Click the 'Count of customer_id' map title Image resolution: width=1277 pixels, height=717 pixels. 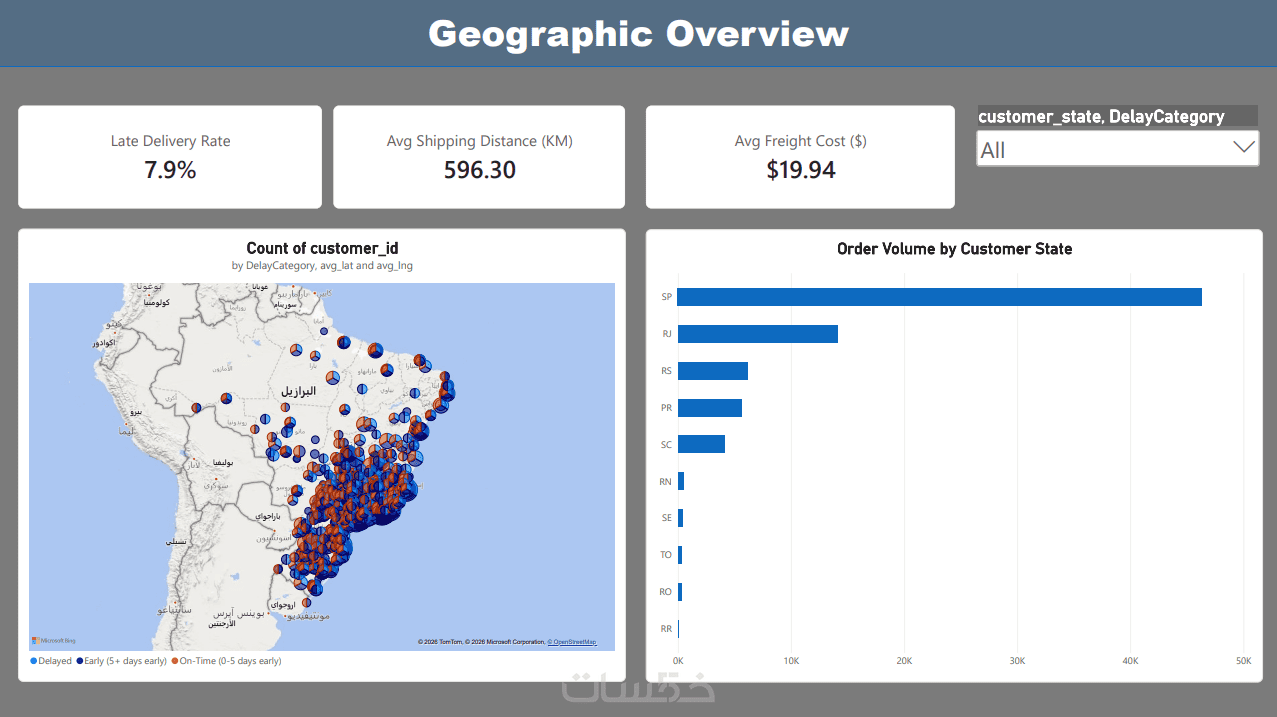[x=322, y=248]
